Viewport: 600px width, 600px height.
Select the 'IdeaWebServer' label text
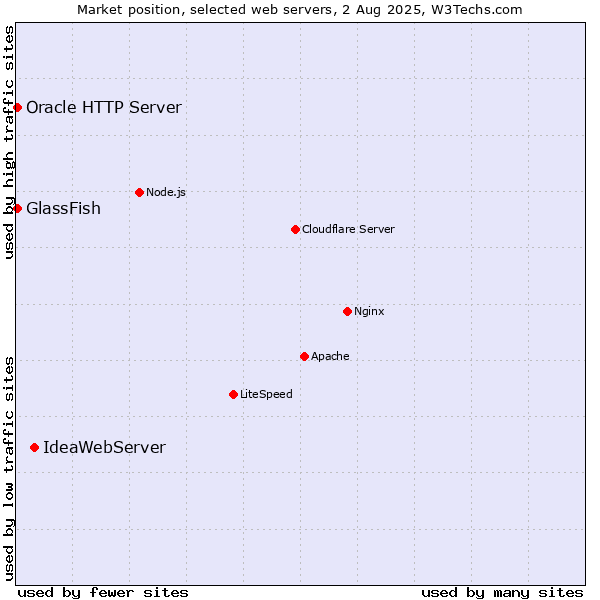pyautogui.click(x=104, y=447)
